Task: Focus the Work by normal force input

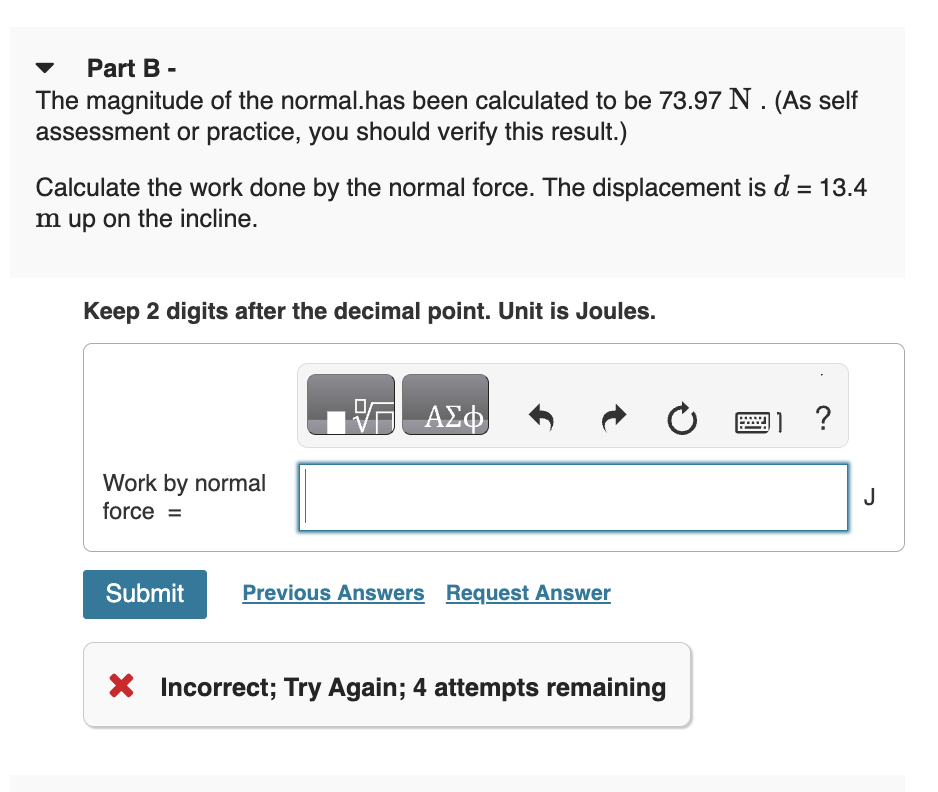Action: tap(573, 497)
